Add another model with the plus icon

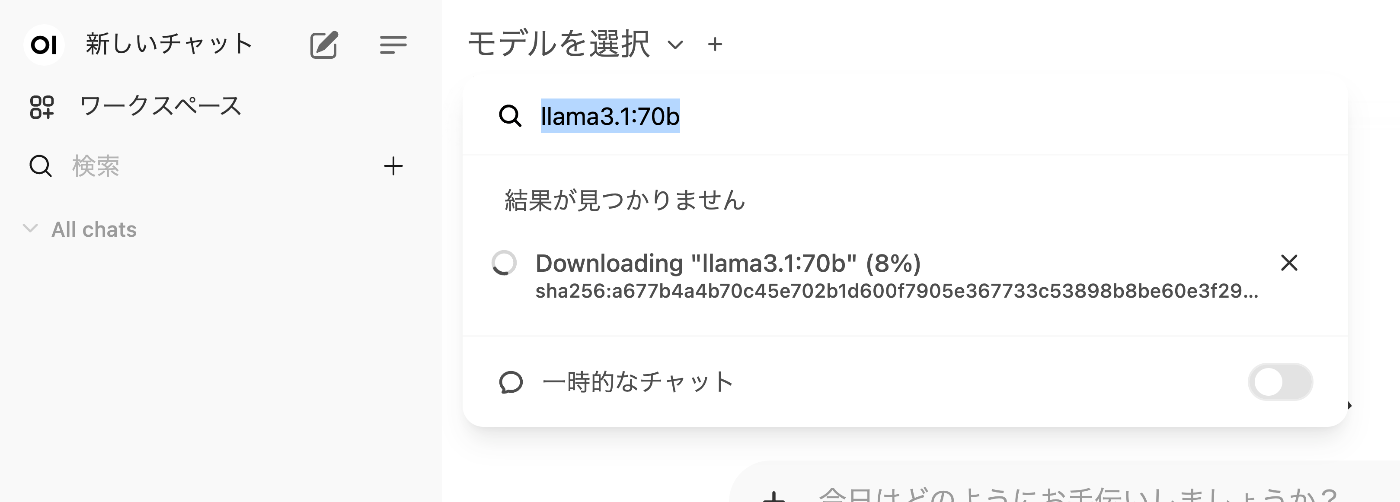point(715,45)
